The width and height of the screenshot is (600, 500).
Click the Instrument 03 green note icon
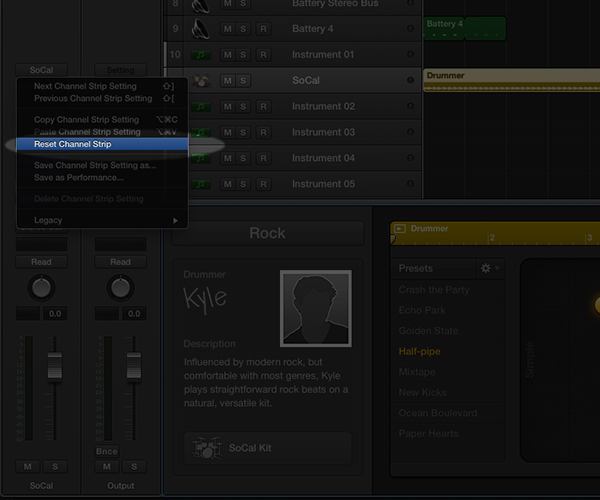(x=201, y=133)
